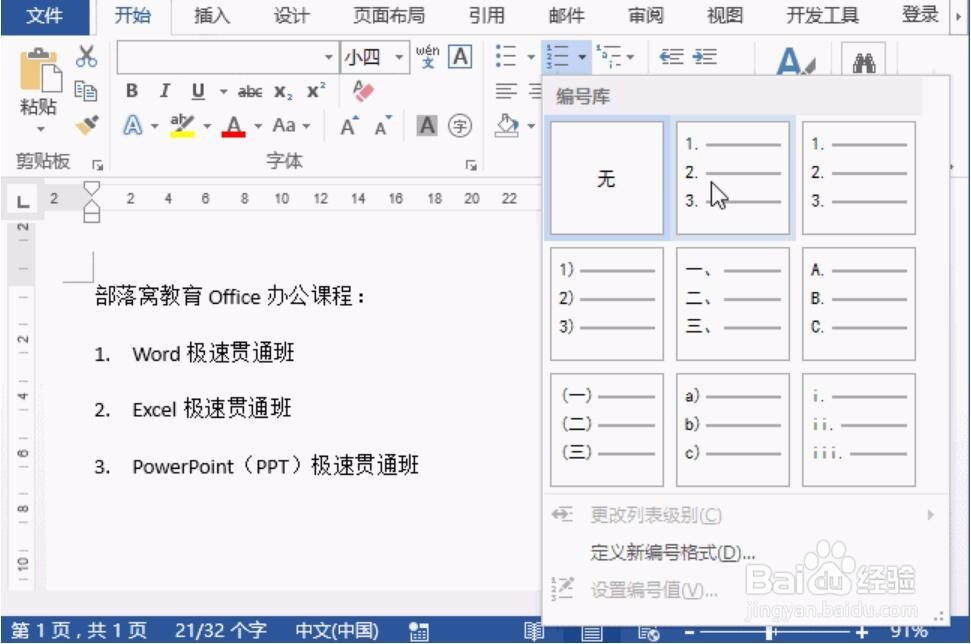971x644 pixels.
Task: Open the Change Case Aa dropdown
Action: click(x=291, y=126)
